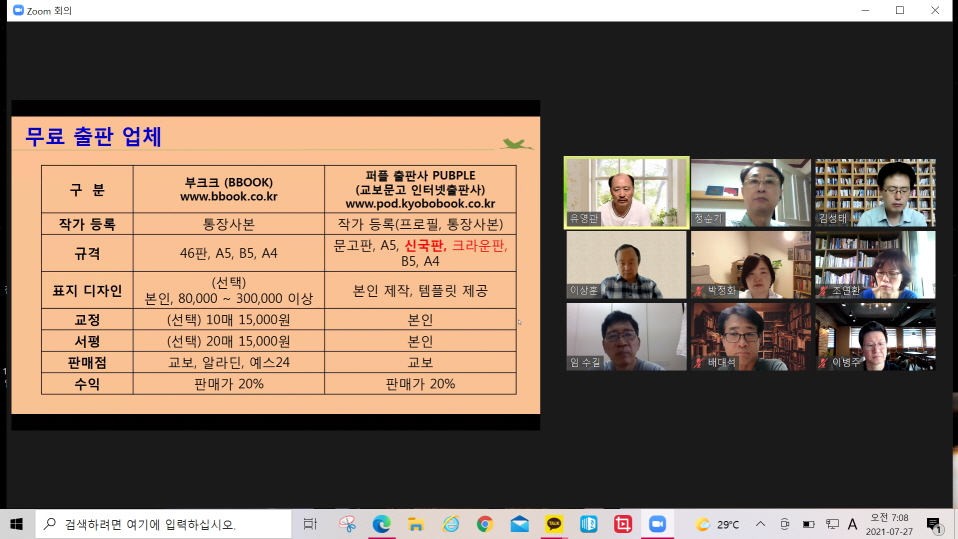Open the red capture app from the taskbar
958x539 pixels.
coord(623,524)
